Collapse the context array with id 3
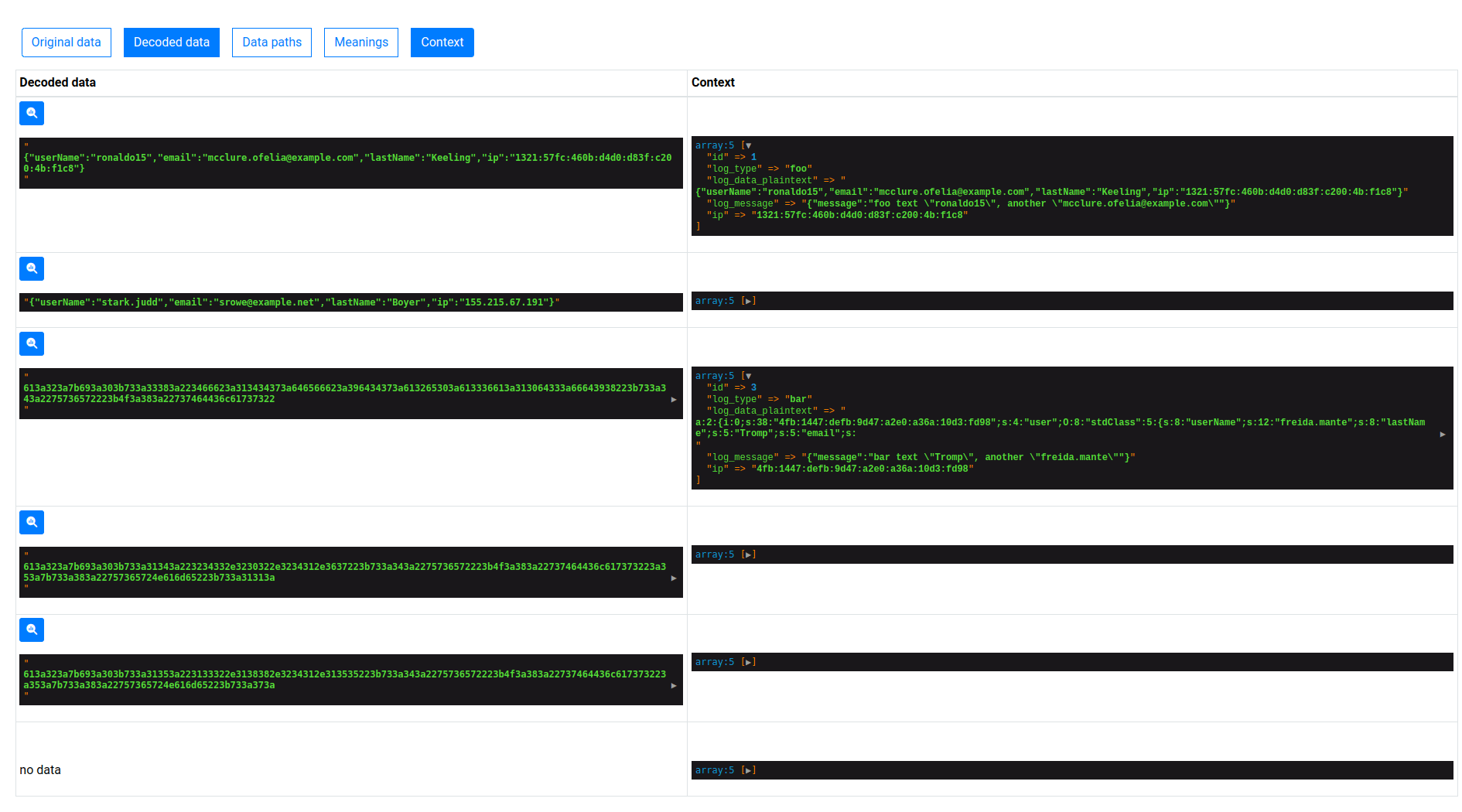1462x812 pixels. 748,376
